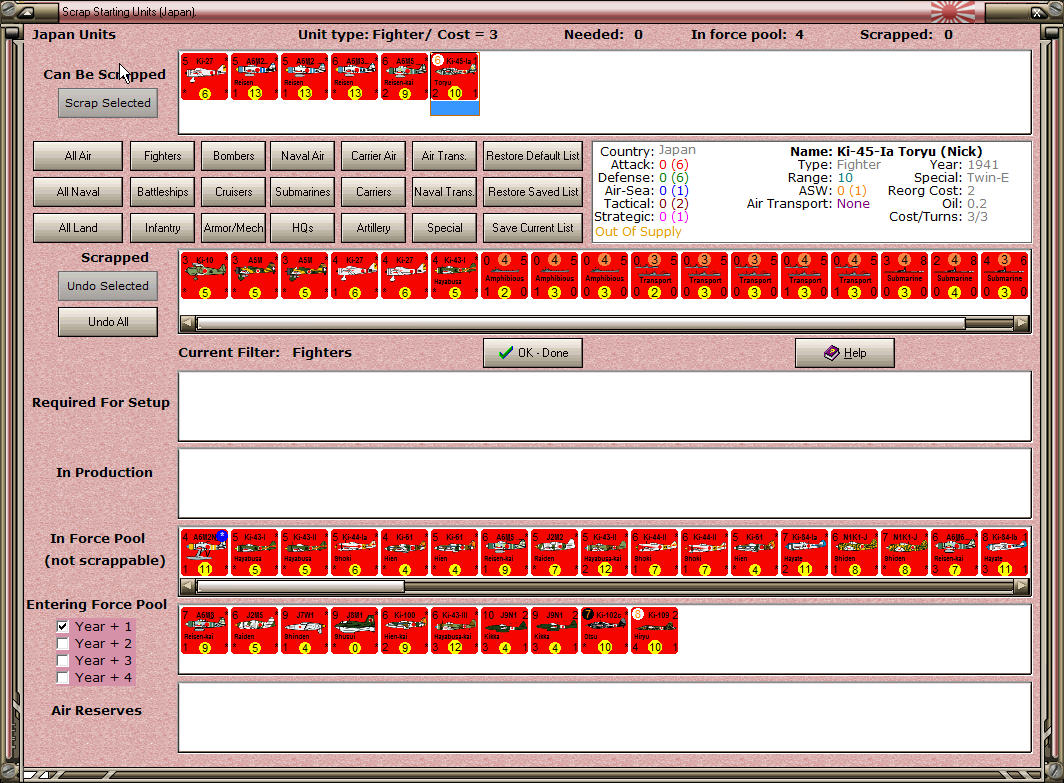
Task: Click Save Current List
Action: pyautogui.click(x=533, y=228)
